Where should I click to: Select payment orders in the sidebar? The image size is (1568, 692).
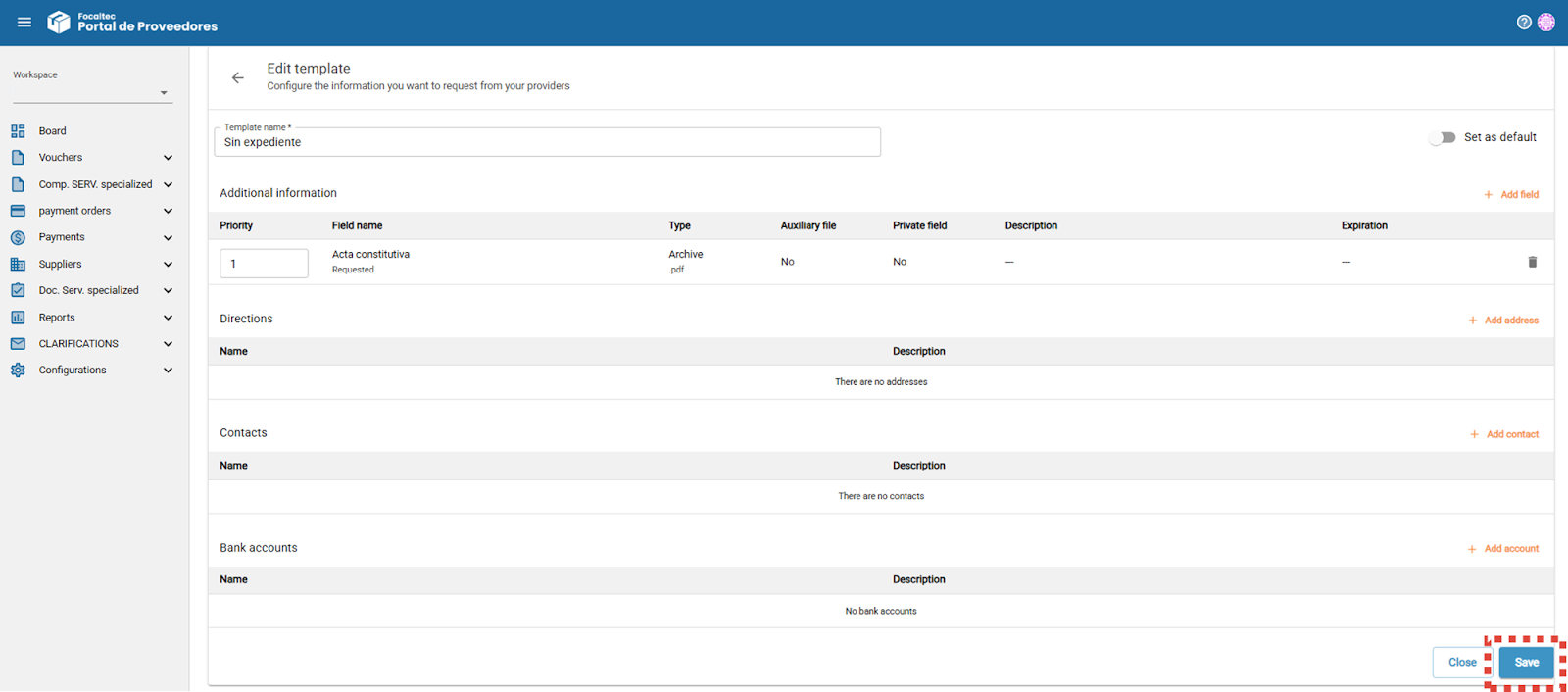74,211
